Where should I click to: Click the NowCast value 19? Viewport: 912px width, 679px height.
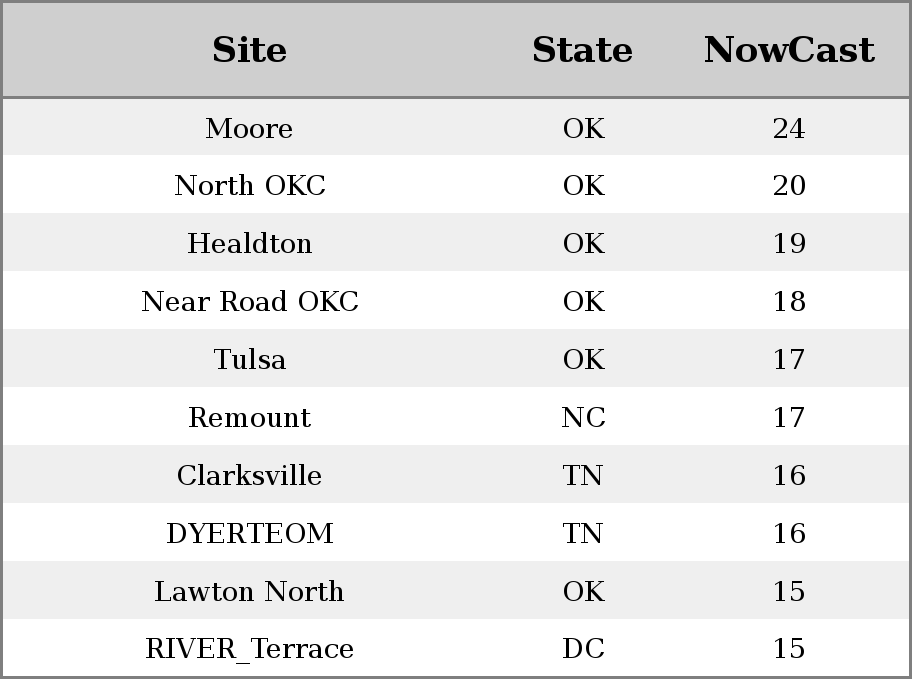789,243
